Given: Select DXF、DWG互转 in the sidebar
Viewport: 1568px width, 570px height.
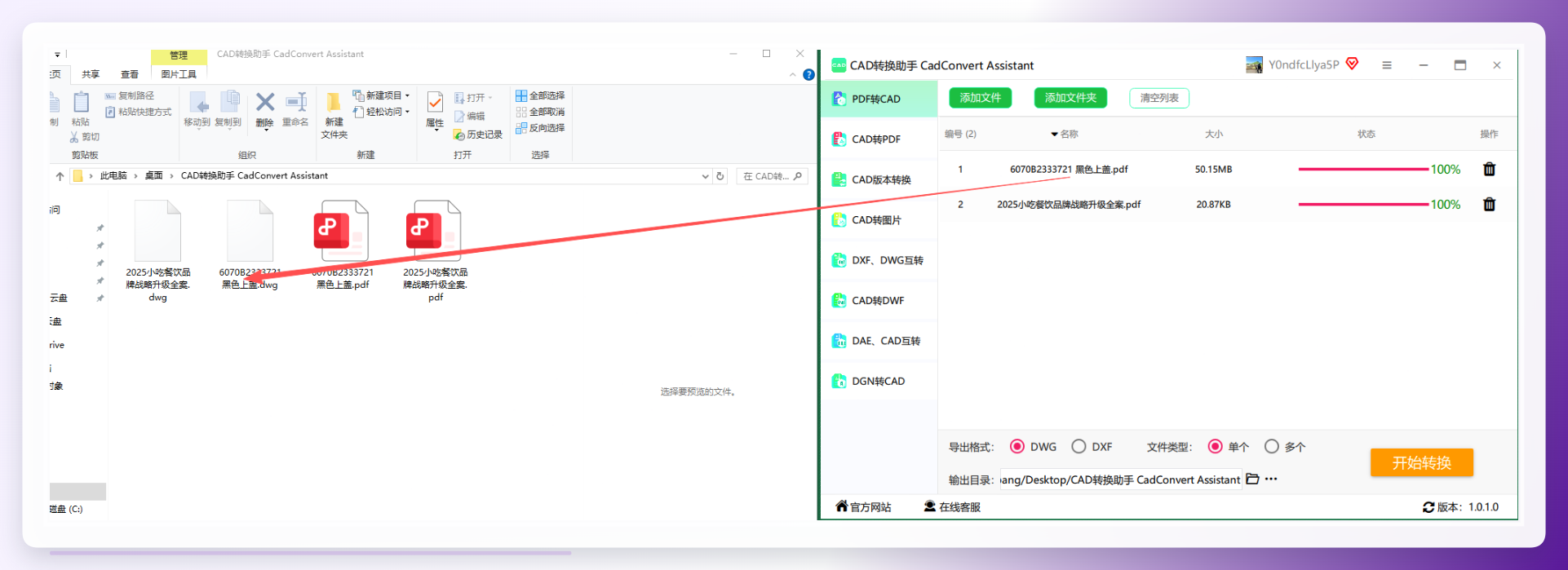Looking at the screenshot, I should 879,260.
